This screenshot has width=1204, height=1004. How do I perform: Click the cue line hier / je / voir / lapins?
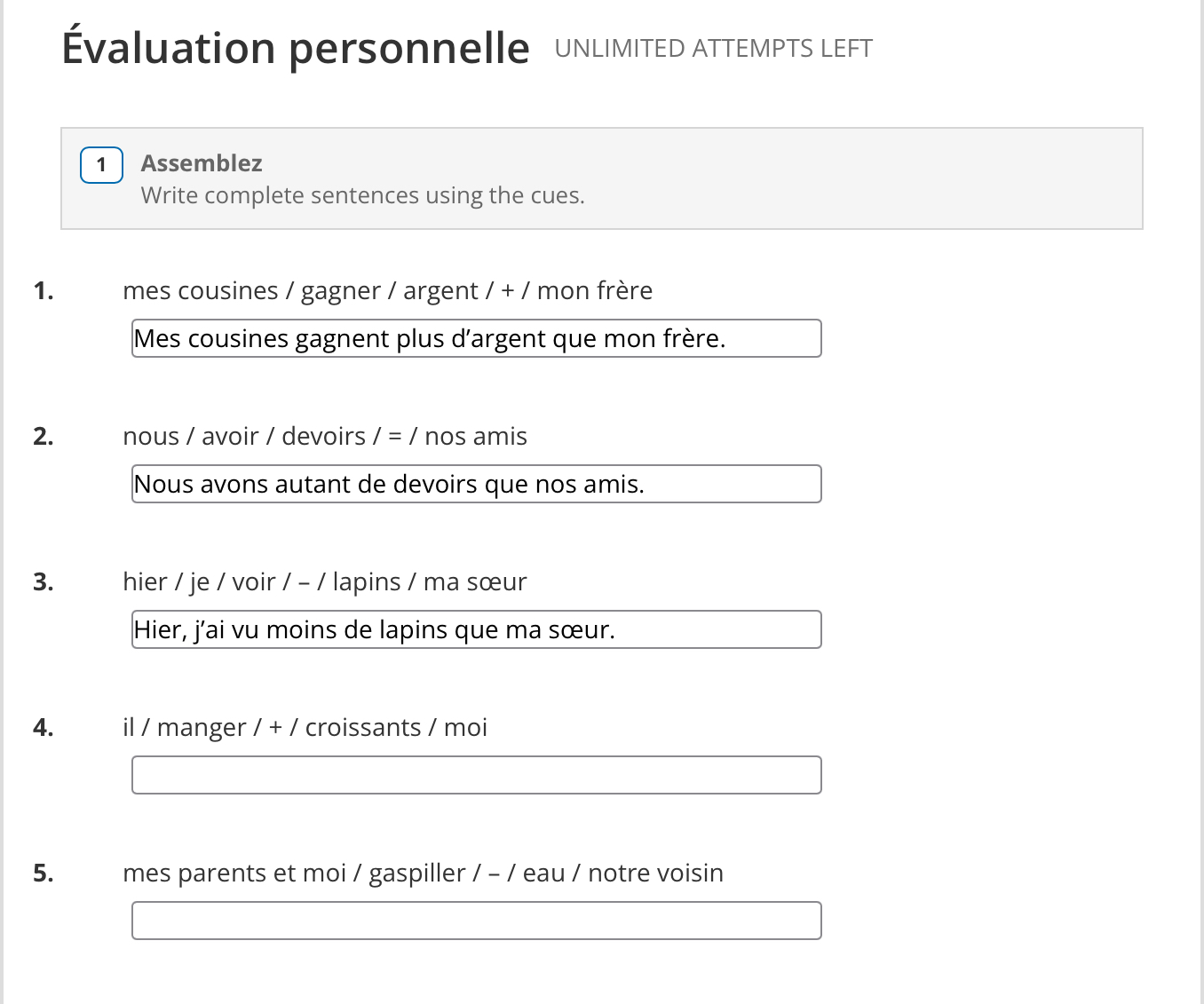click(324, 581)
